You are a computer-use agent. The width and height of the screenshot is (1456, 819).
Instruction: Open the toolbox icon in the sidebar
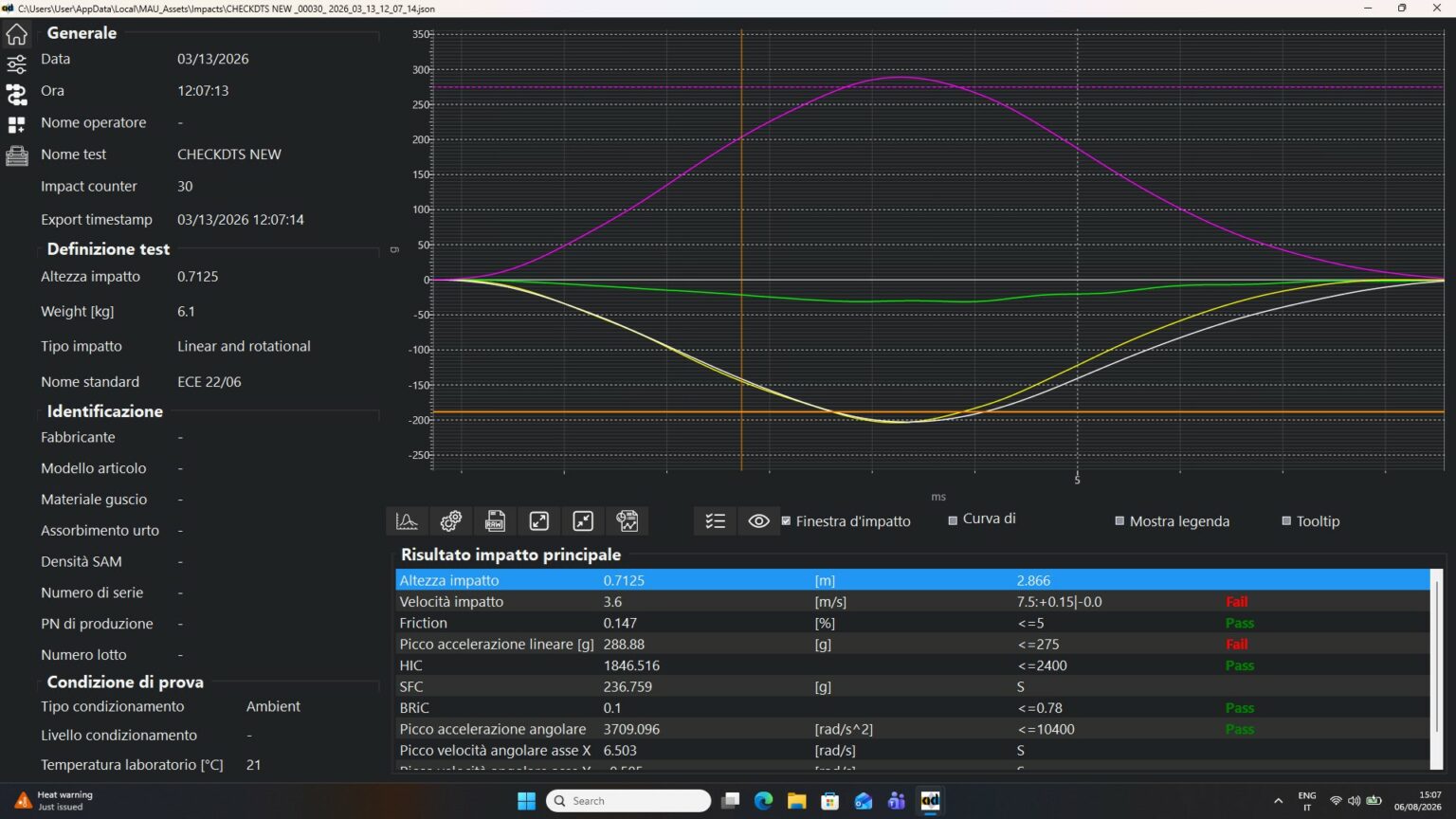pyautogui.click(x=16, y=155)
